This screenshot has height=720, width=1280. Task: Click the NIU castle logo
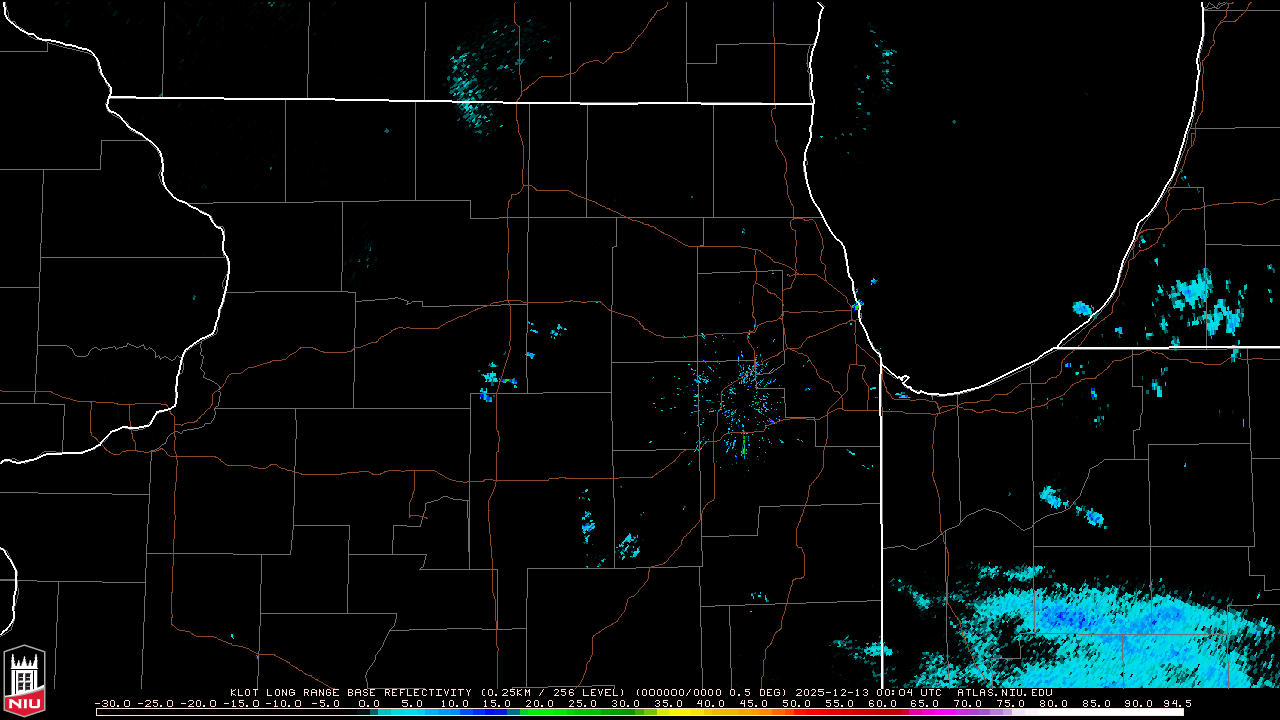[24, 682]
